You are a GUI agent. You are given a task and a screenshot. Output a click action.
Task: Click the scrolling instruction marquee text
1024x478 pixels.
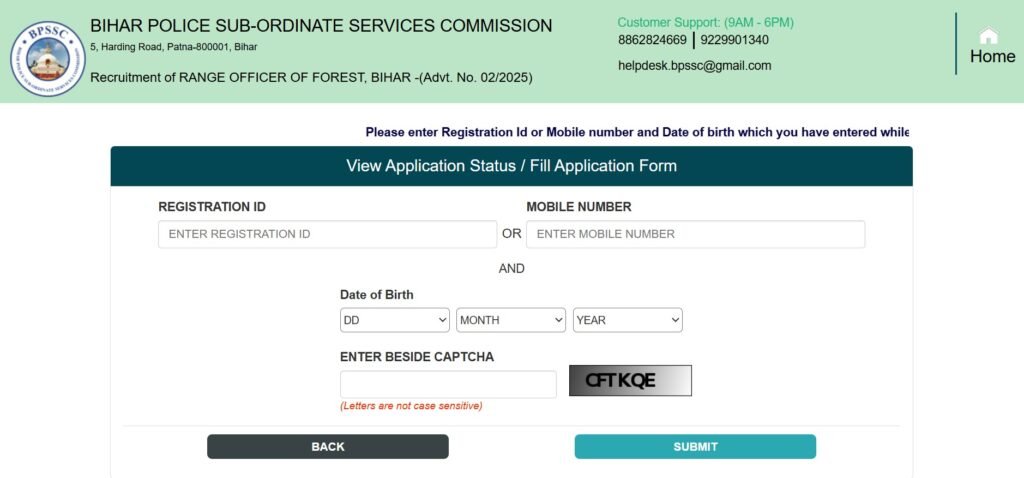click(637, 133)
